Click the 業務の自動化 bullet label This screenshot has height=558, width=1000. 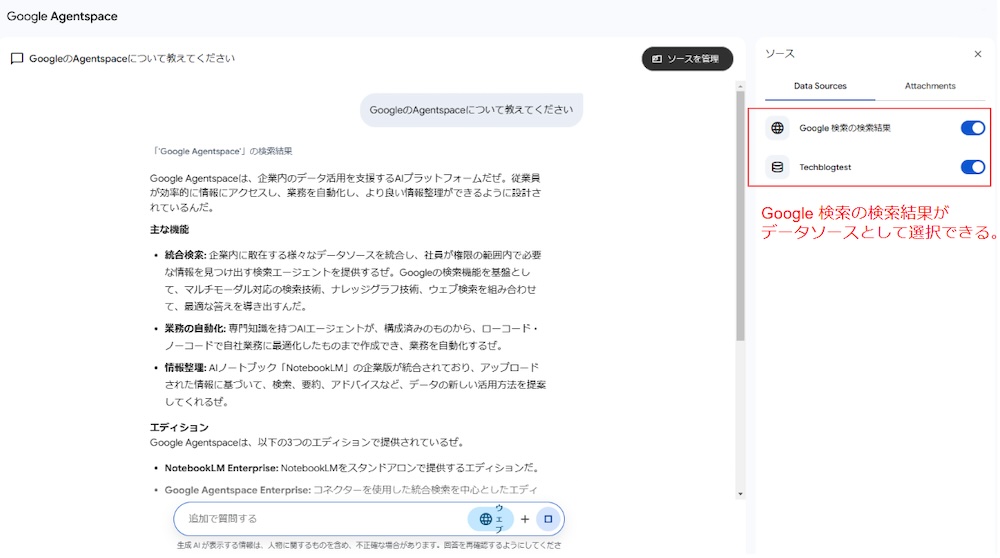(195, 328)
